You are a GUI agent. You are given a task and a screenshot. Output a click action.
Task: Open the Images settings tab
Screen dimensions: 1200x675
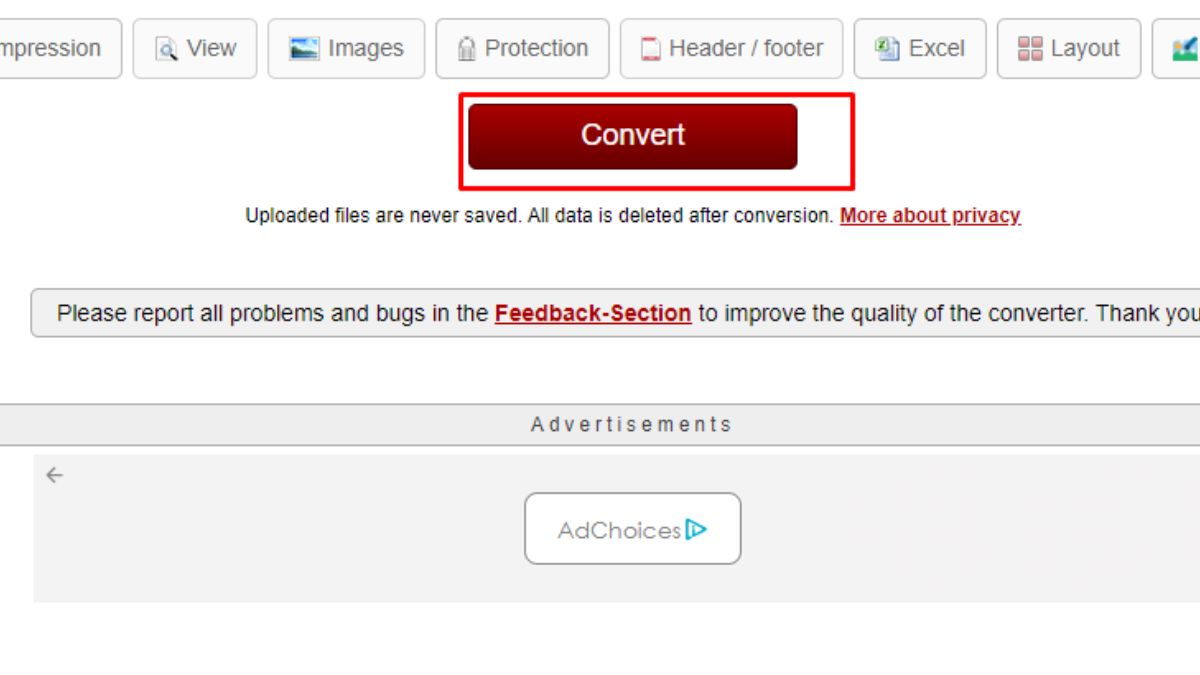click(346, 48)
